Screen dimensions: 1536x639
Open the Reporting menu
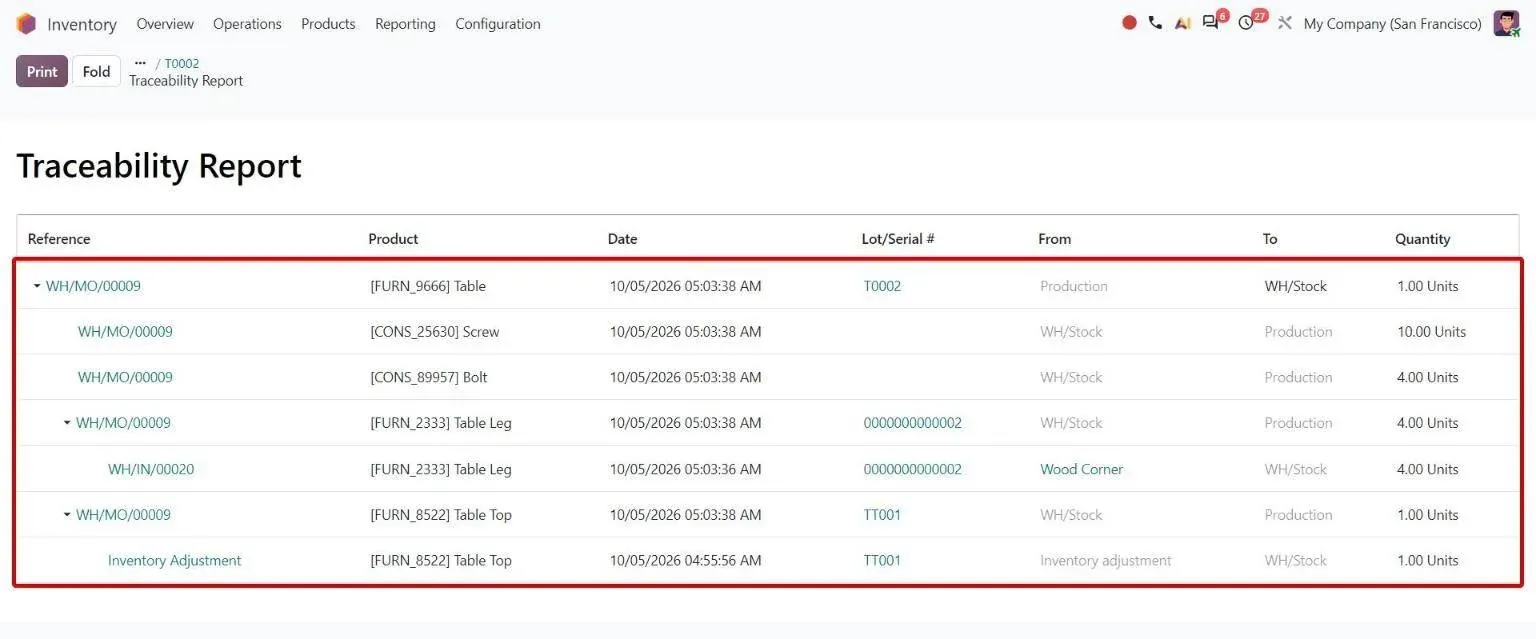(405, 24)
